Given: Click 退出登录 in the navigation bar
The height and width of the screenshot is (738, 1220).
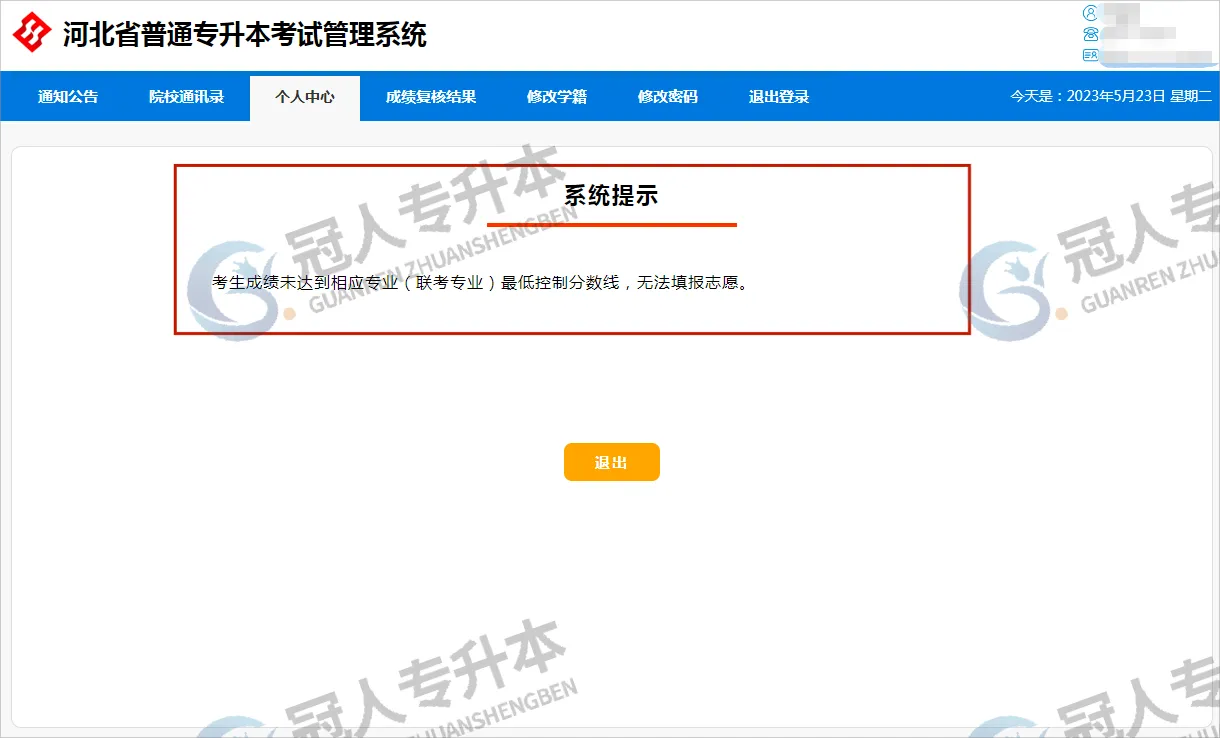Looking at the screenshot, I should point(779,97).
